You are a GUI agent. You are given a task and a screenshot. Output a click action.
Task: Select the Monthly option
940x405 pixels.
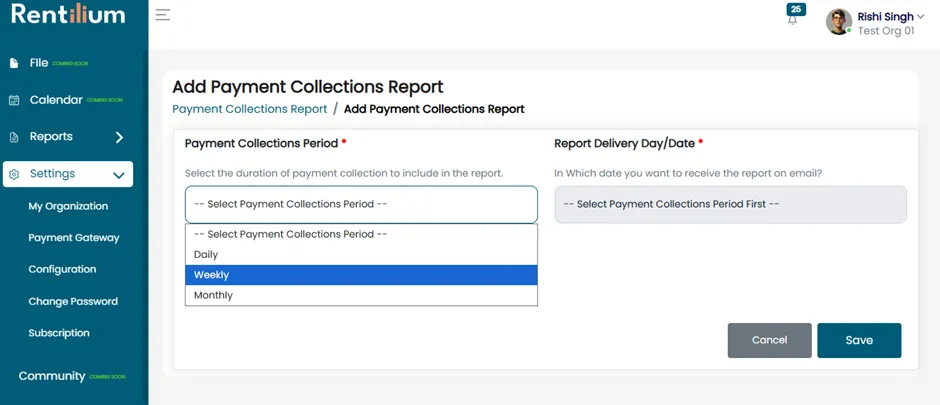coord(361,295)
